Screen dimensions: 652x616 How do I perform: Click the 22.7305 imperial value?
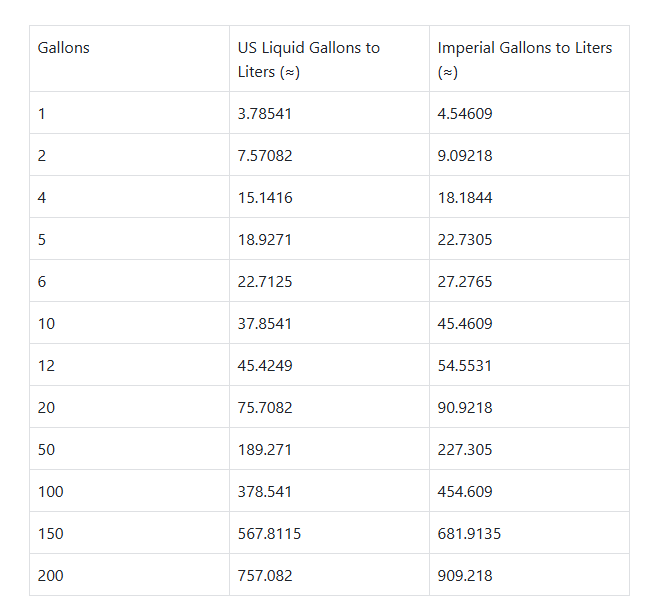465,240
